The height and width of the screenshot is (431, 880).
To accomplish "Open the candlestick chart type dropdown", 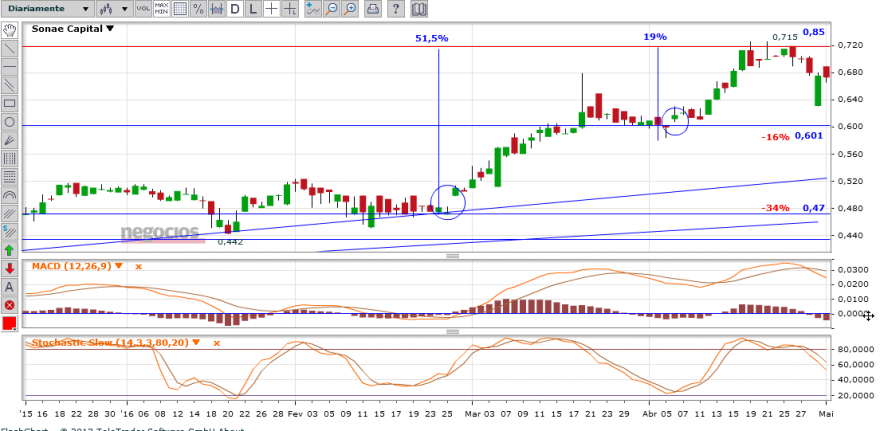I will (114, 8).
